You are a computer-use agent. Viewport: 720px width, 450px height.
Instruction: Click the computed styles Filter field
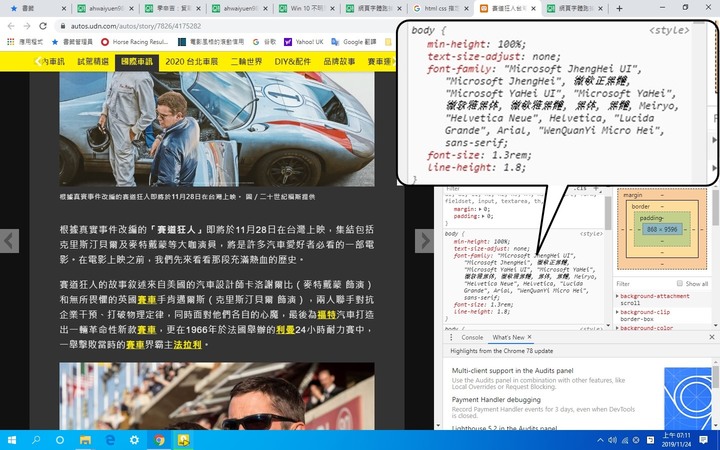point(643,284)
